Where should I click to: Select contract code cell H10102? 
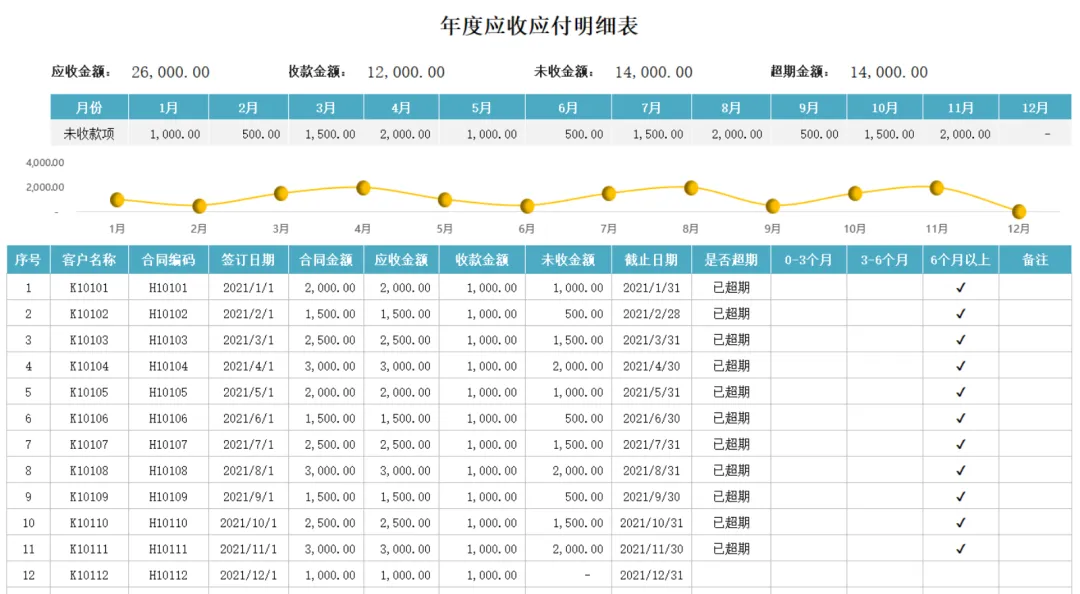[168, 314]
